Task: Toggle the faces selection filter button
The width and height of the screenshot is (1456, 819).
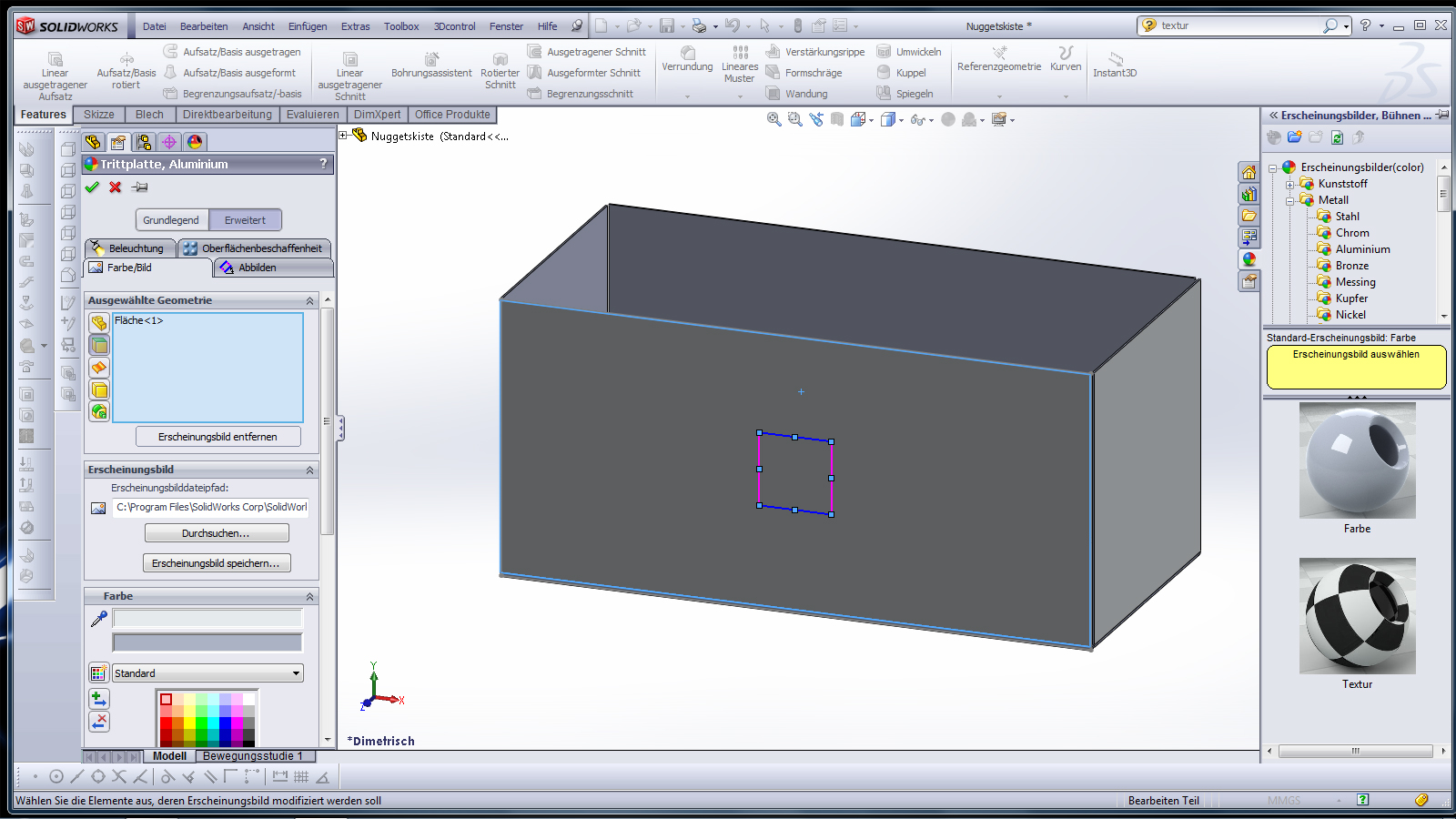Action: [x=99, y=345]
